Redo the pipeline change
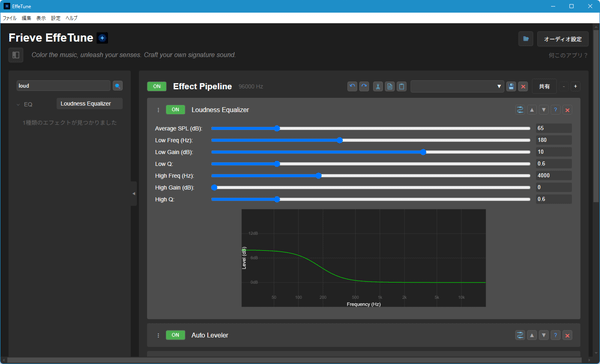Viewport: 600px width, 364px height. pyautogui.click(x=364, y=87)
